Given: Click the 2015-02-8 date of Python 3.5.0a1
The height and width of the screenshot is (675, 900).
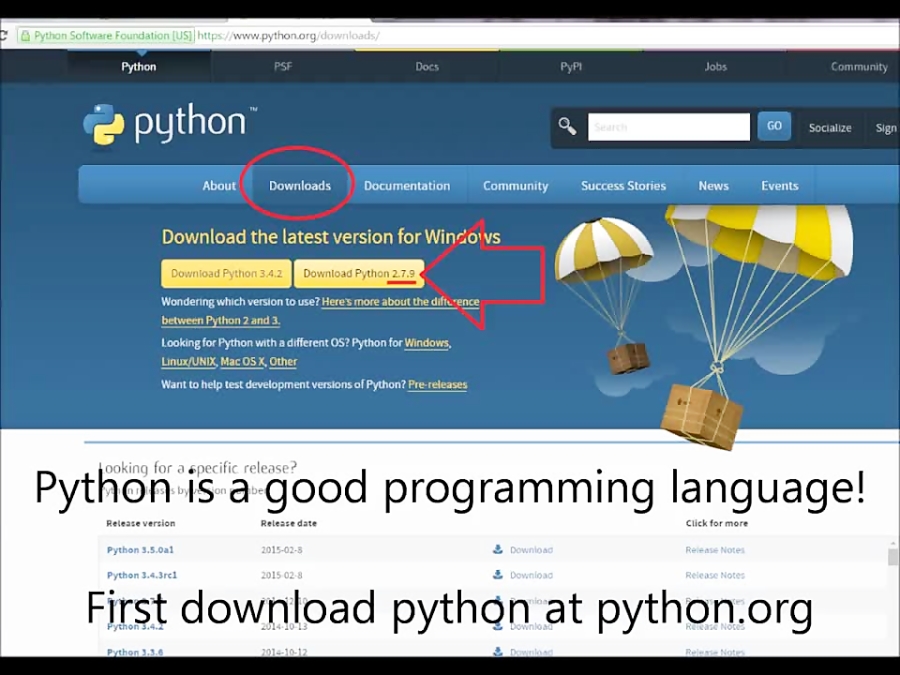Looking at the screenshot, I should [x=281, y=550].
